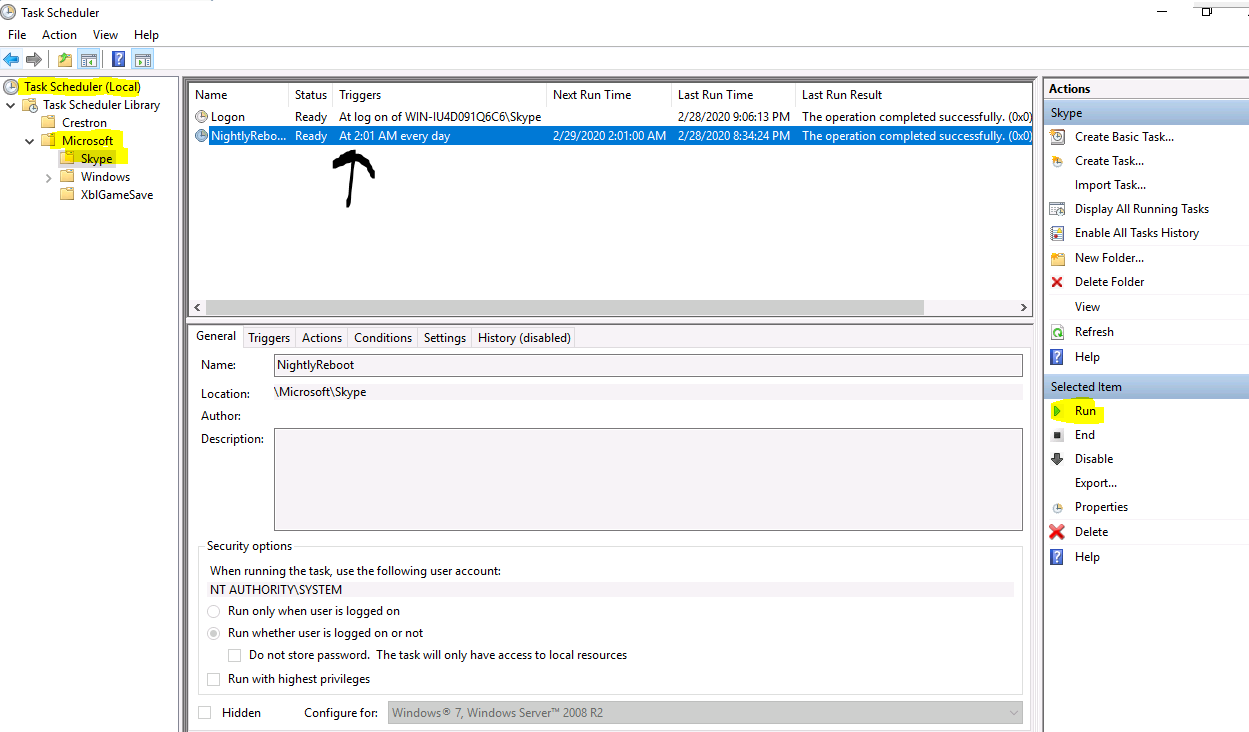Click the Create Basic Task icon
1249x732 pixels.
[1057, 137]
